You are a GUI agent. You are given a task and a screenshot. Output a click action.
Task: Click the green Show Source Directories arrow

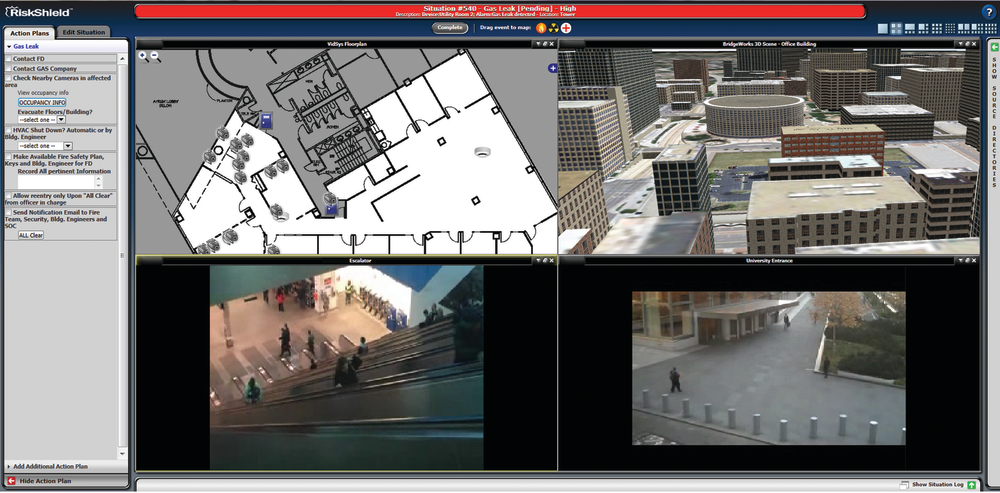tap(994, 47)
